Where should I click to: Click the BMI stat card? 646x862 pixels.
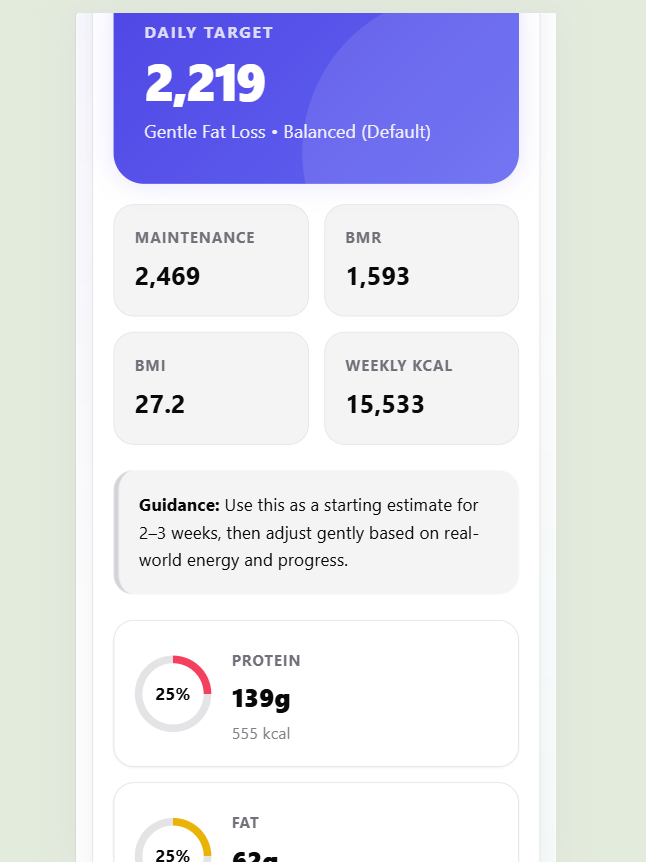(211, 387)
